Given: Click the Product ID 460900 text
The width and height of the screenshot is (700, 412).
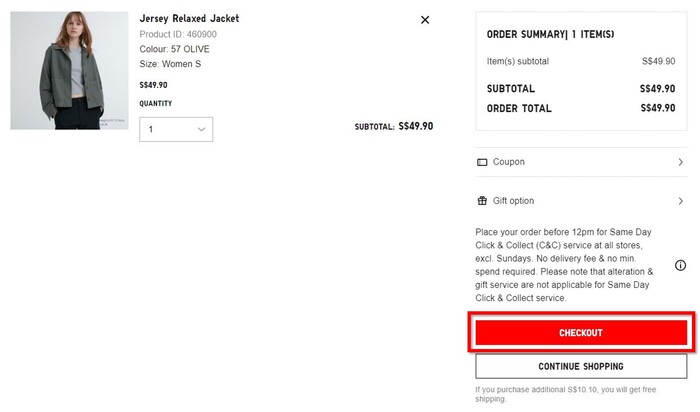Looking at the screenshot, I should tap(177, 34).
